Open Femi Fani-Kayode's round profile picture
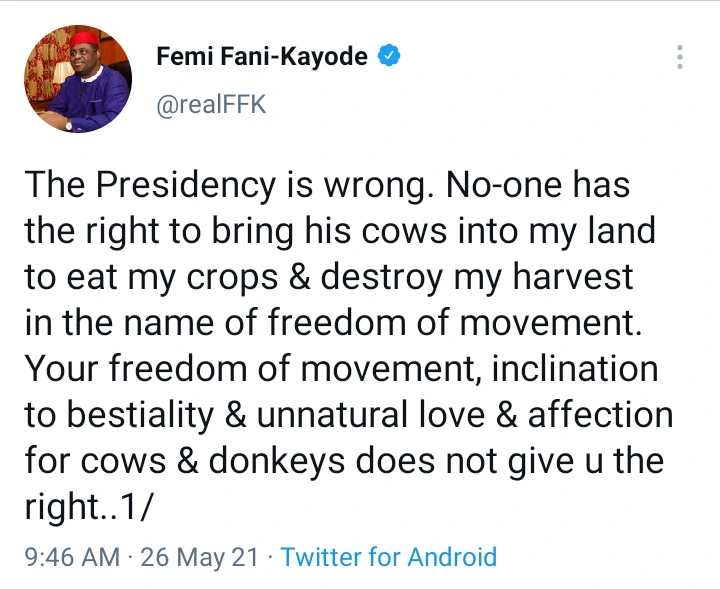The width and height of the screenshot is (720, 589). [78, 79]
